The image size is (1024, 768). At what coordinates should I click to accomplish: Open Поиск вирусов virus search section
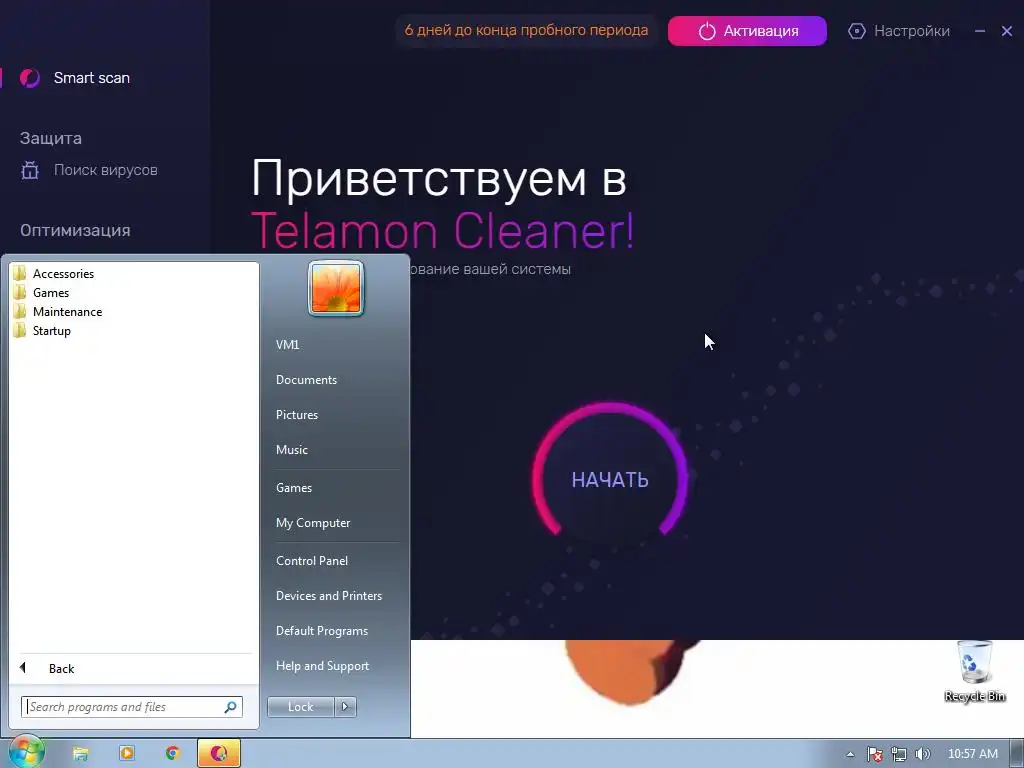(x=104, y=170)
